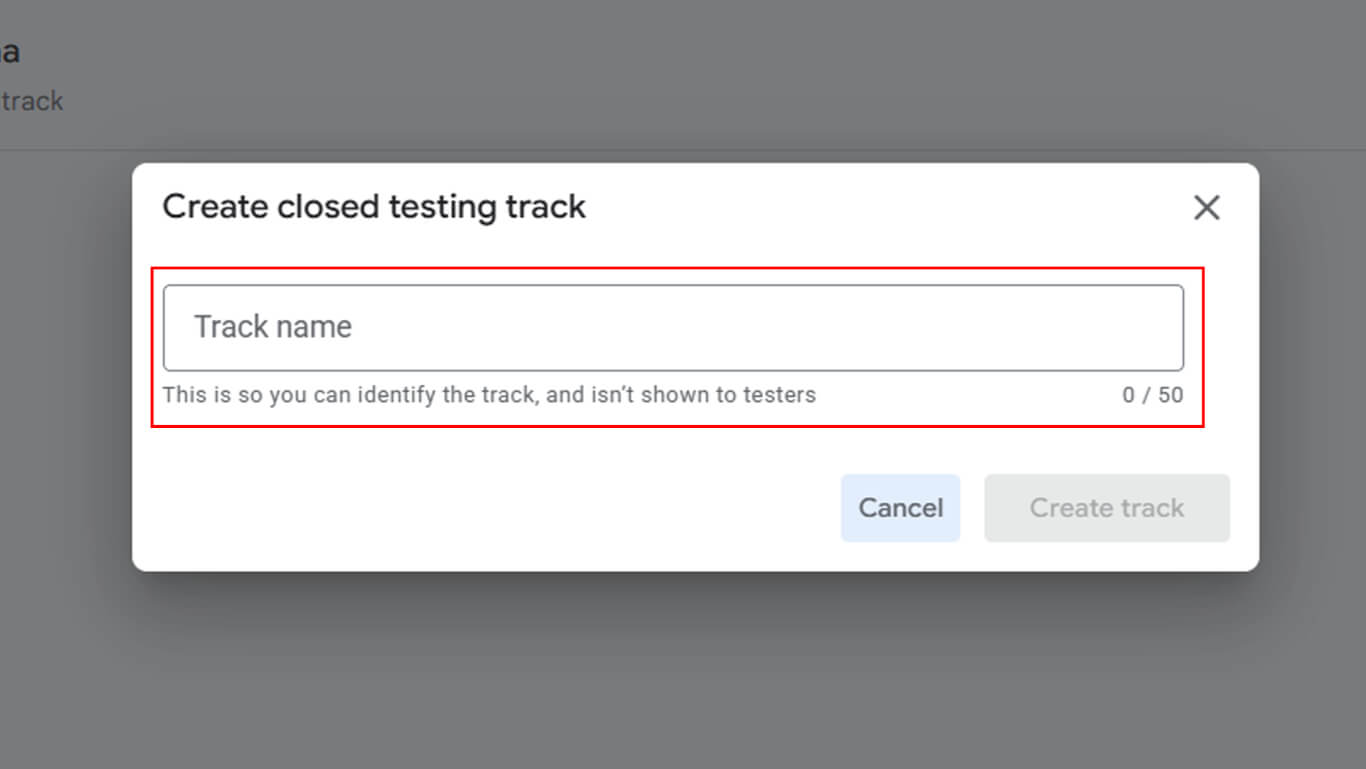
Task: Click the Create track button
Action: (1106, 508)
